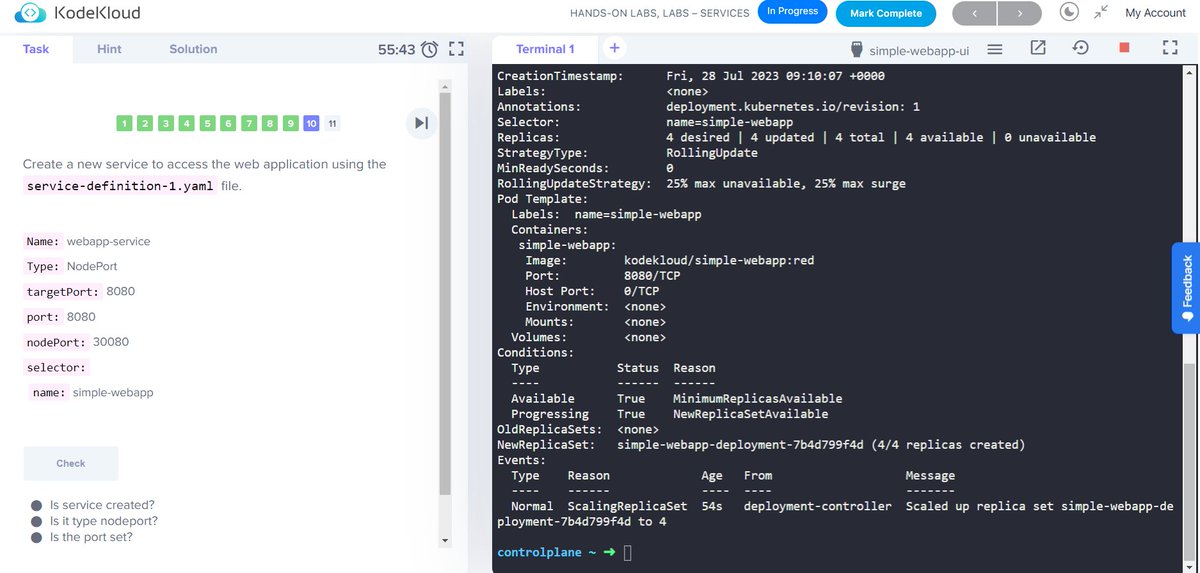The height and width of the screenshot is (573, 1200).
Task: Skip to next question icon
Action: coord(421,123)
